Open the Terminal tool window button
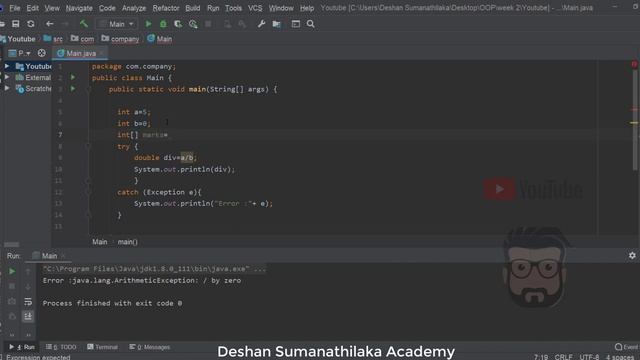 (x=102, y=347)
